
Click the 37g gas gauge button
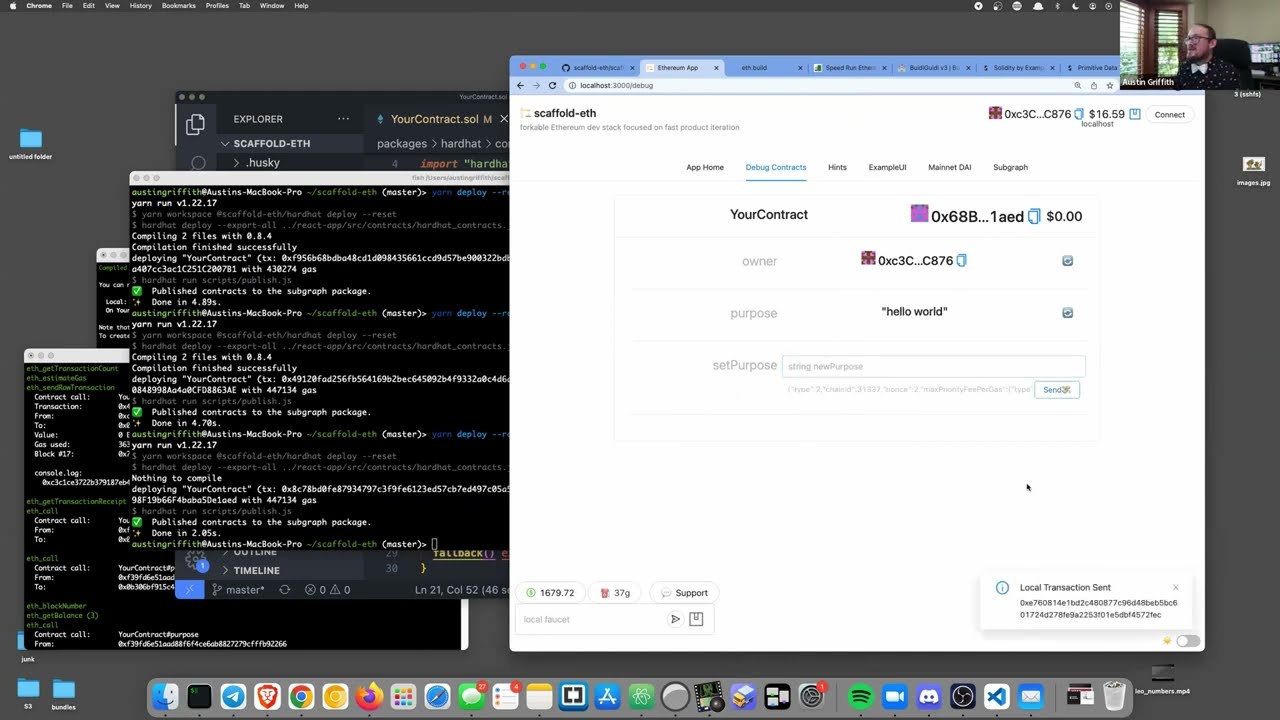point(615,593)
